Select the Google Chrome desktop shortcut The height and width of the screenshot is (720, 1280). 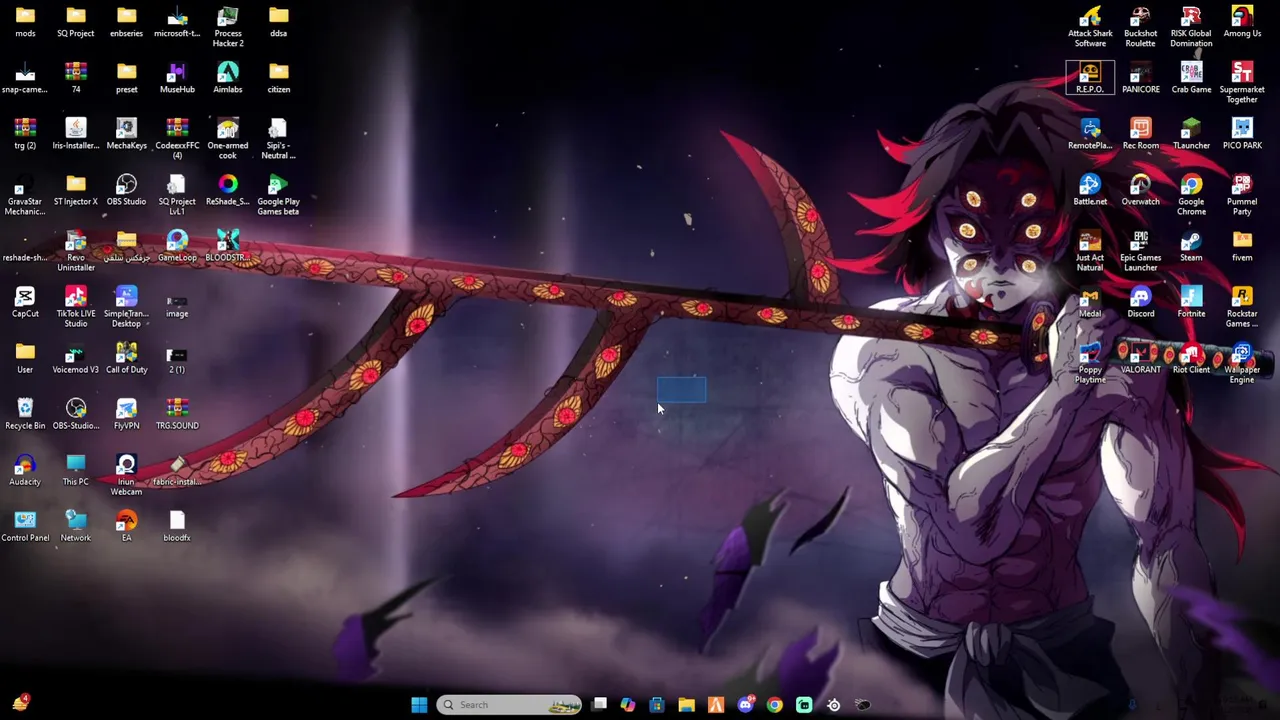(1191, 194)
